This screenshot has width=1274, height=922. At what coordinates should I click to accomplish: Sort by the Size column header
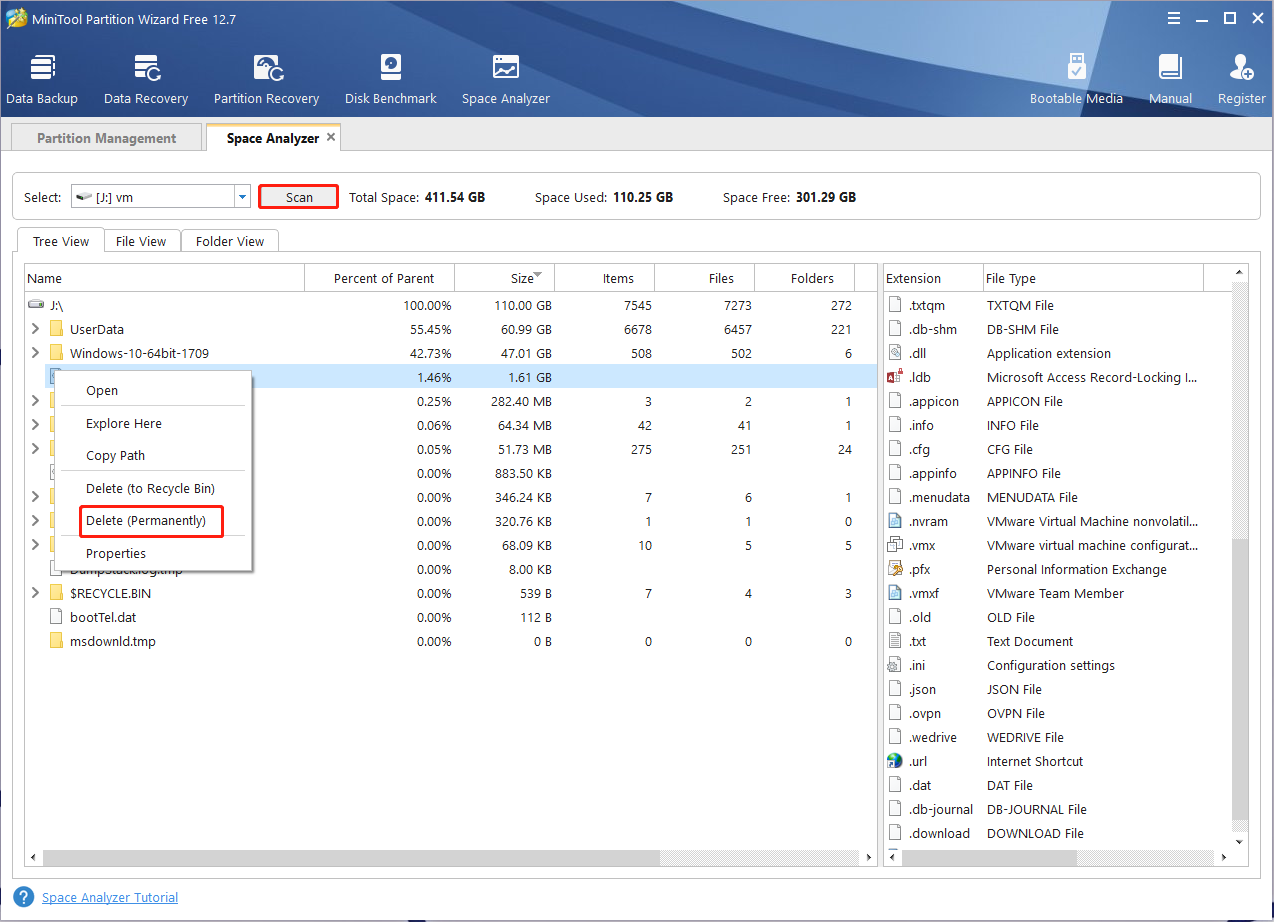click(504, 278)
